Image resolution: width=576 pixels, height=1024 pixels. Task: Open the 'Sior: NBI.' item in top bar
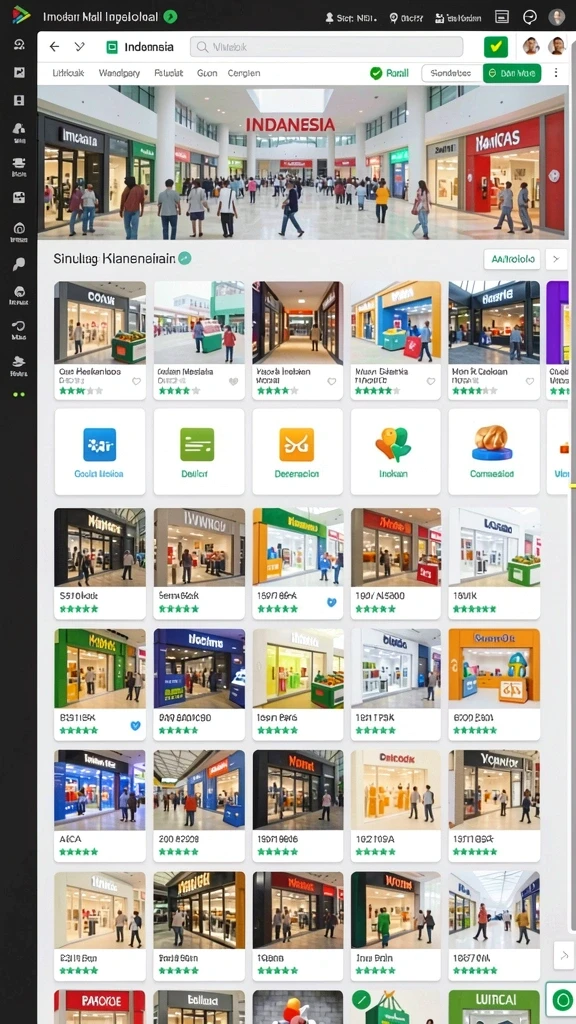click(x=349, y=18)
